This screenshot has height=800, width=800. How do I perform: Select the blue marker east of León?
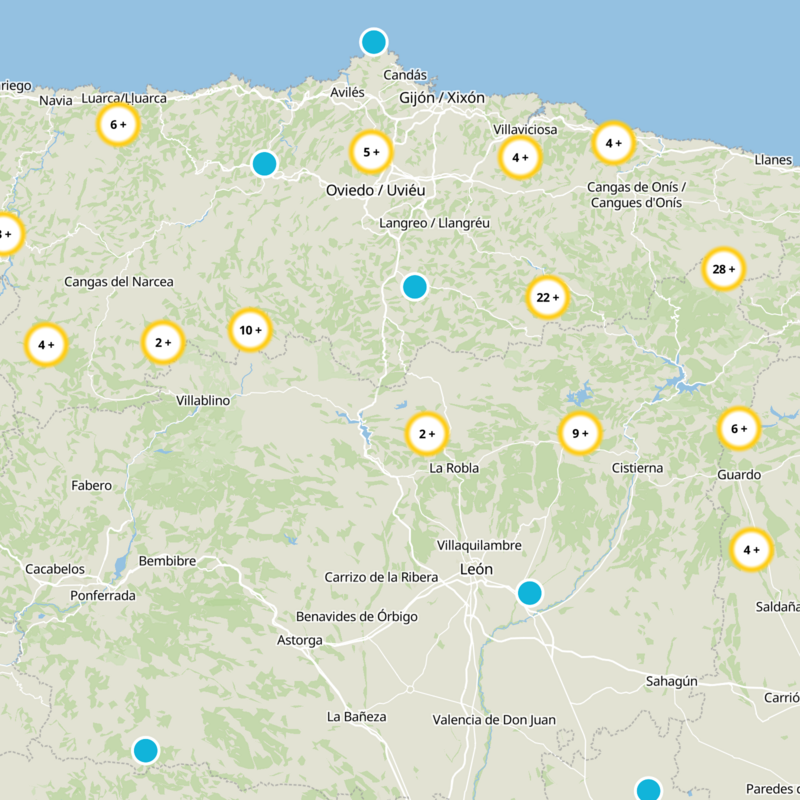pyautogui.click(x=530, y=593)
